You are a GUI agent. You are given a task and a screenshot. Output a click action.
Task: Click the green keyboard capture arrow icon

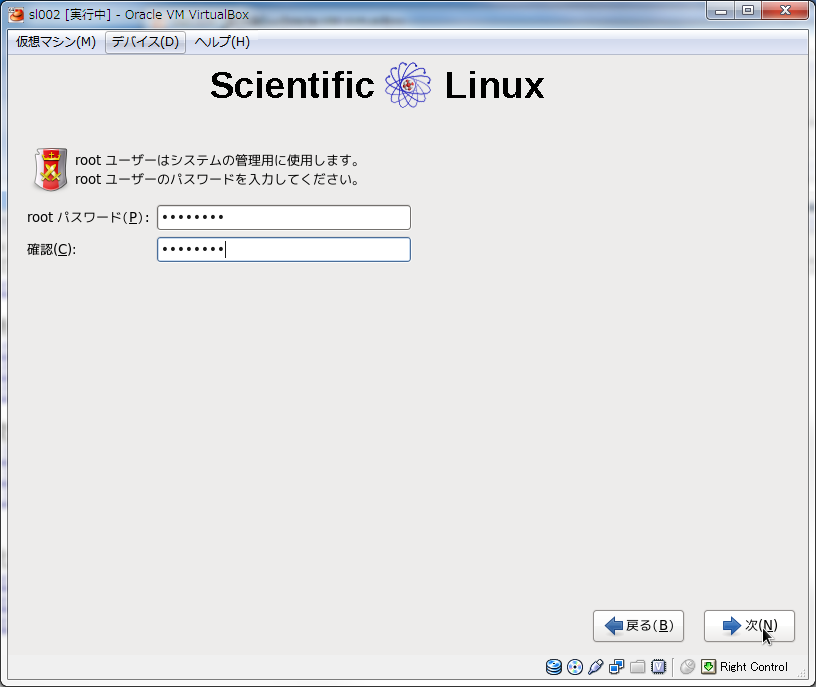(708, 667)
